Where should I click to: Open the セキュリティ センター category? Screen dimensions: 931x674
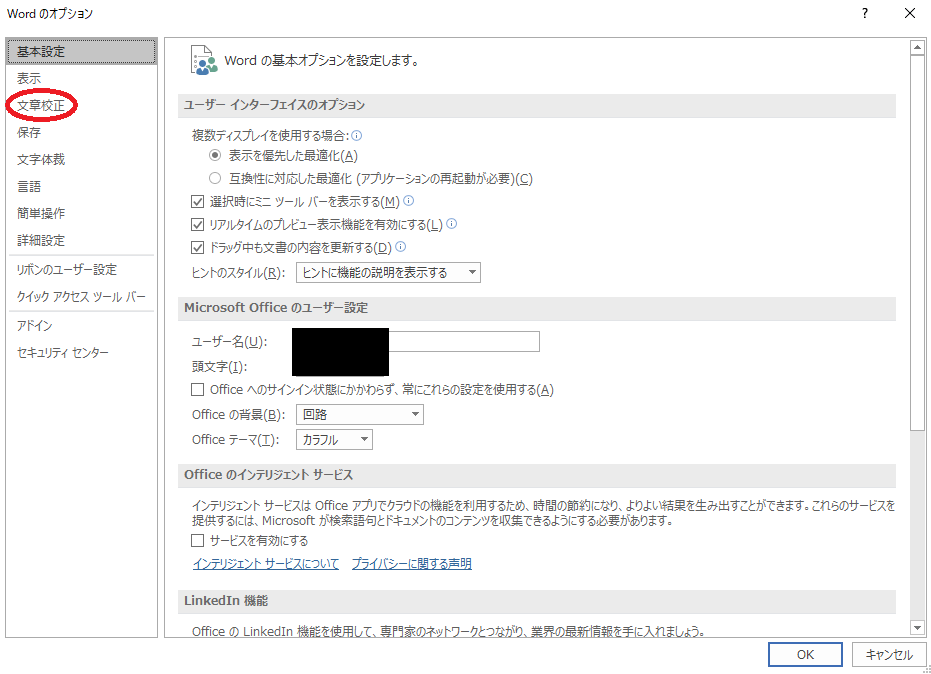pos(81,353)
